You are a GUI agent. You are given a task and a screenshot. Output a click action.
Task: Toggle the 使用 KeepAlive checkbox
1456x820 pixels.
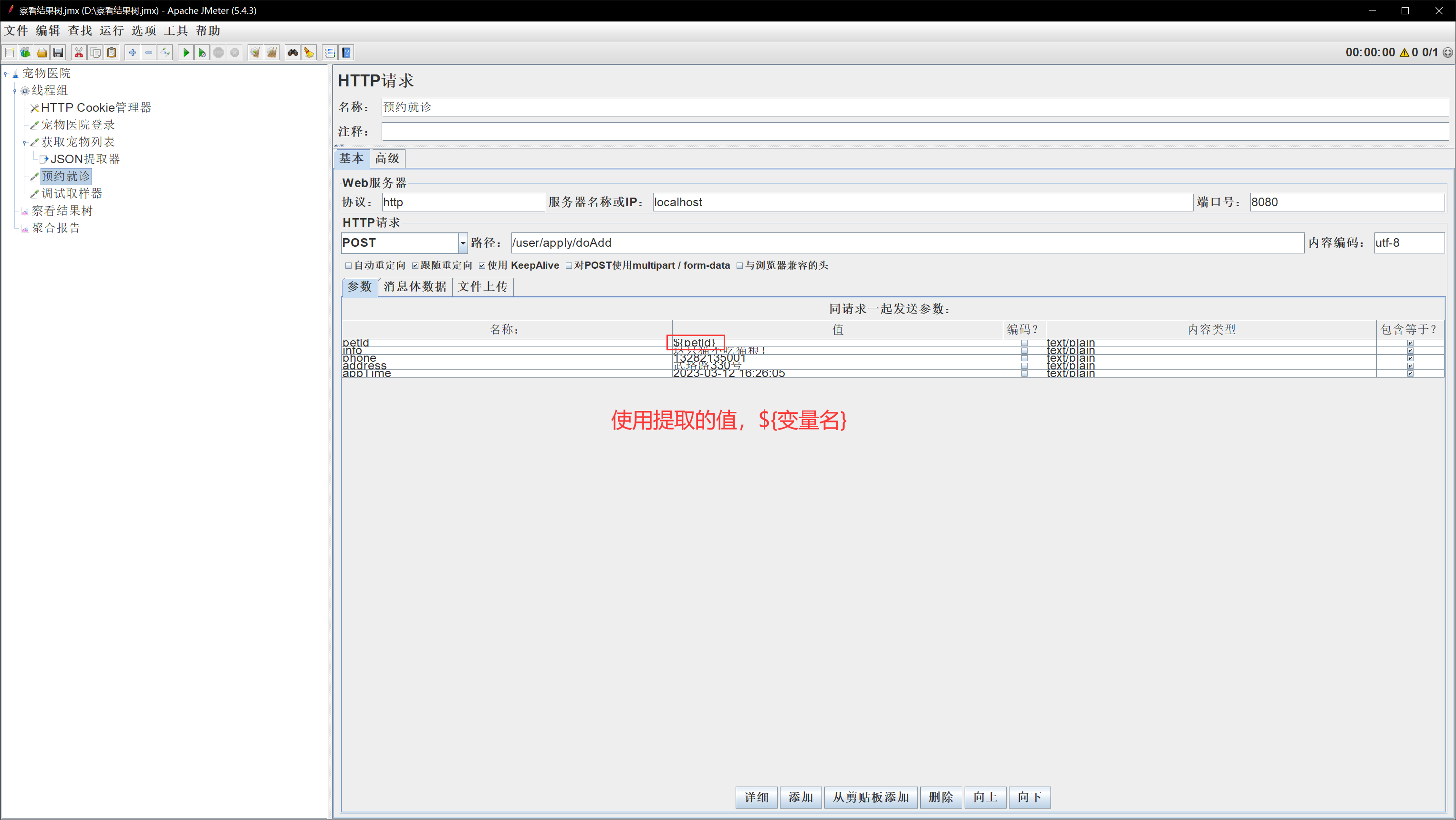[x=482, y=266]
